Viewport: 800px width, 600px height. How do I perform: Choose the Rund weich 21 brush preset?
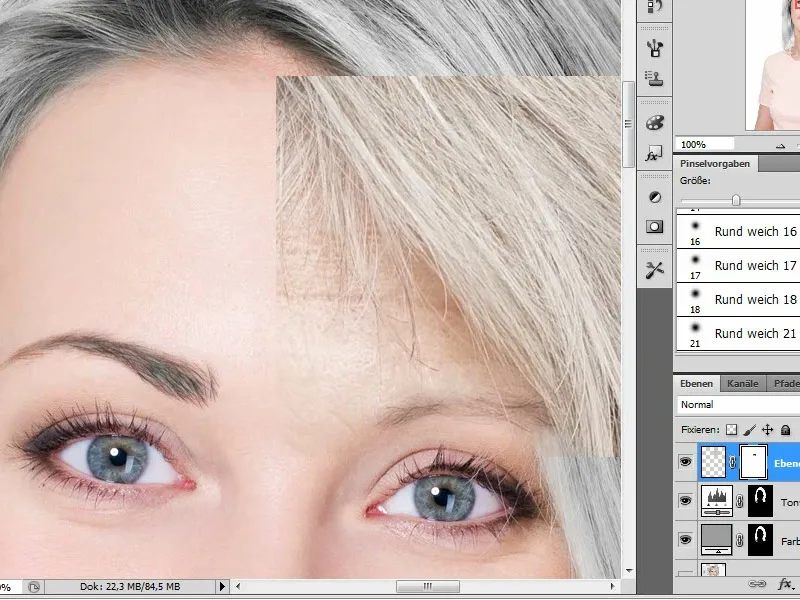tap(738, 334)
